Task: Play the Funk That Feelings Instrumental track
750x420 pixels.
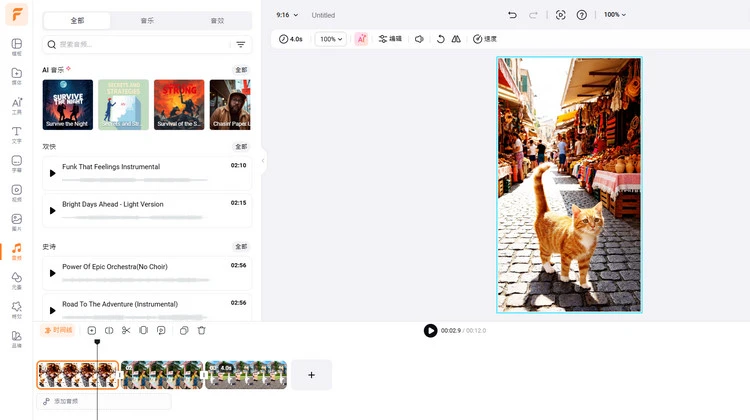Action: pos(53,173)
